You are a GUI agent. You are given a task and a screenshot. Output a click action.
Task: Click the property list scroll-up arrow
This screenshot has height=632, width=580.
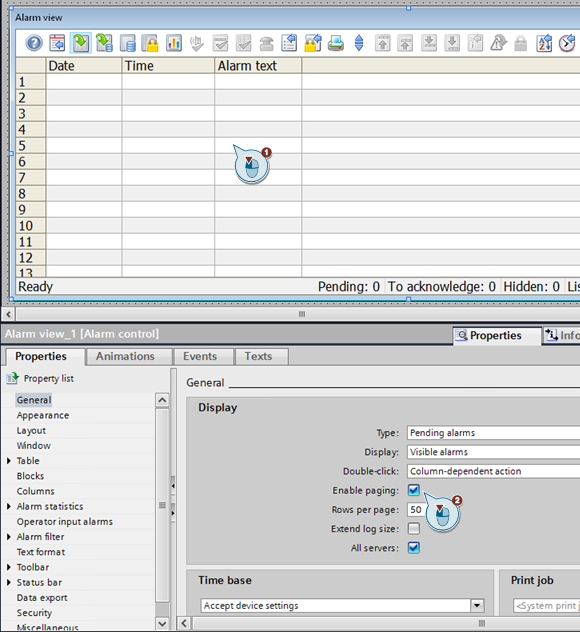point(162,400)
